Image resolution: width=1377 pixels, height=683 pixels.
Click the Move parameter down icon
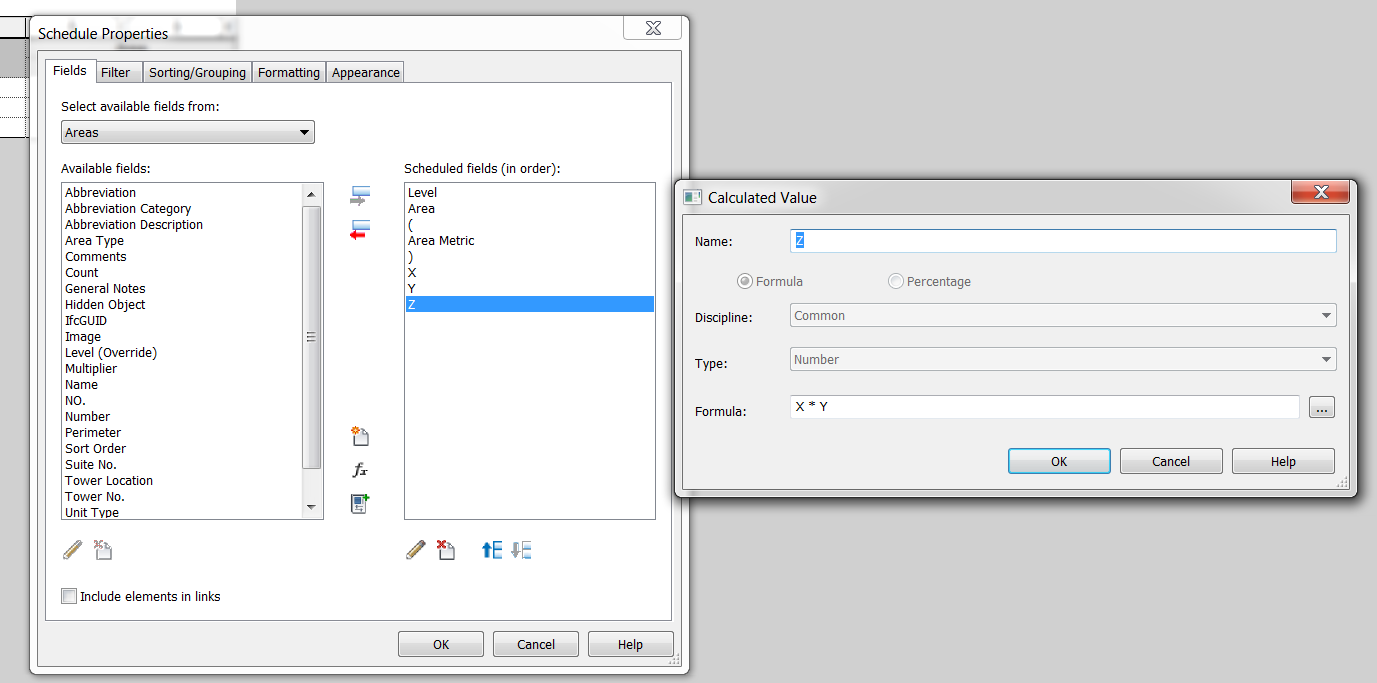(521, 550)
